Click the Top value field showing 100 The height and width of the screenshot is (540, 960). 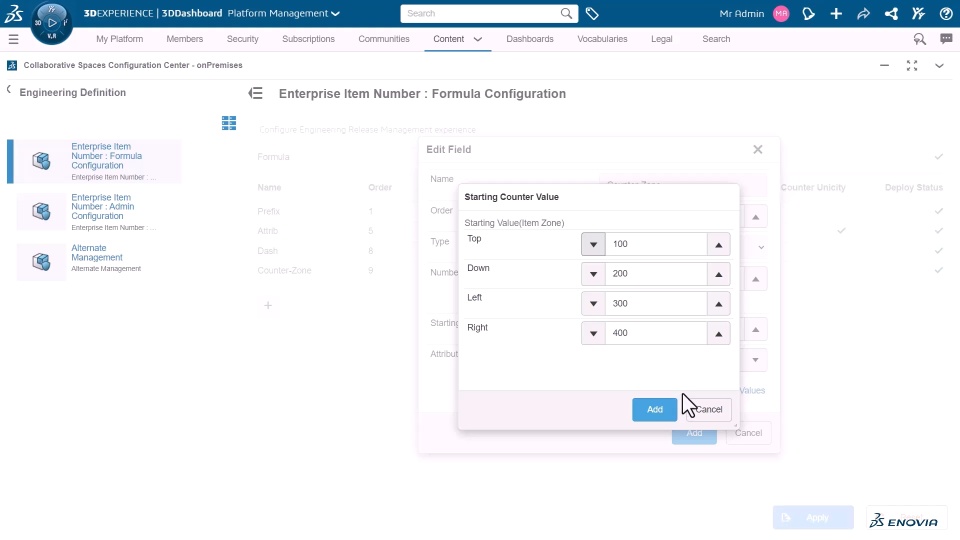[x=656, y=244]
